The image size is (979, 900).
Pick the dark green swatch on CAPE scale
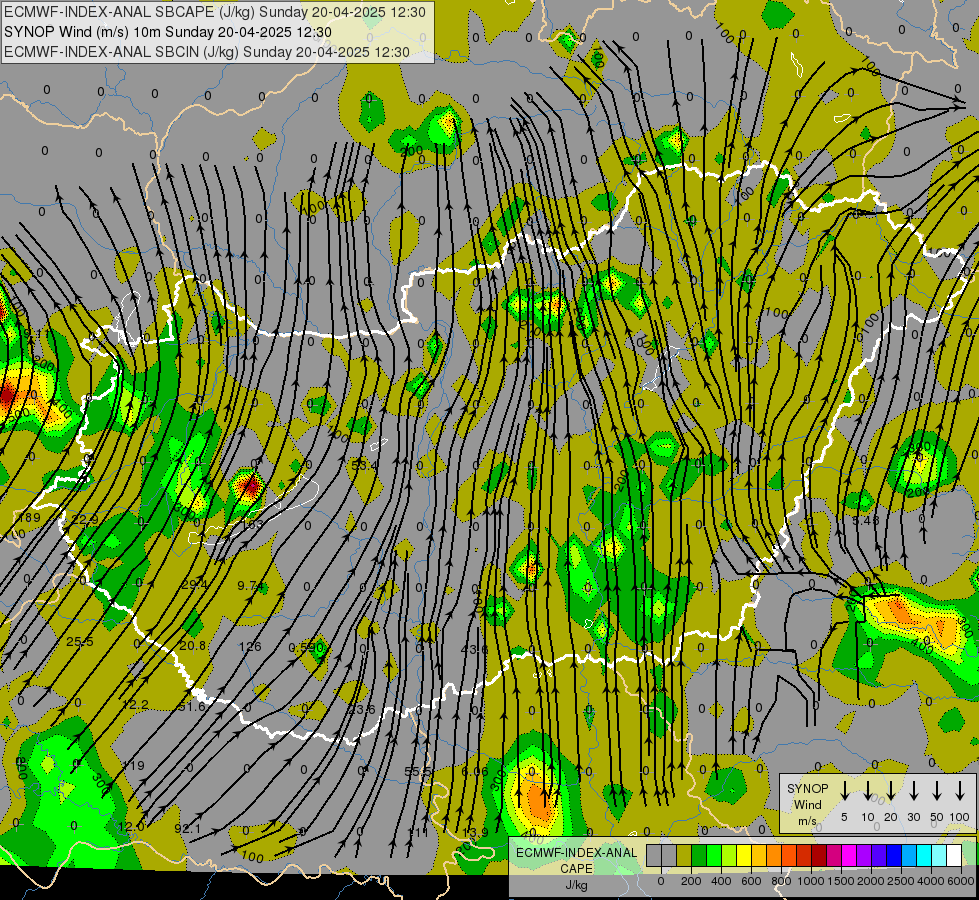[x=699, y=855]
